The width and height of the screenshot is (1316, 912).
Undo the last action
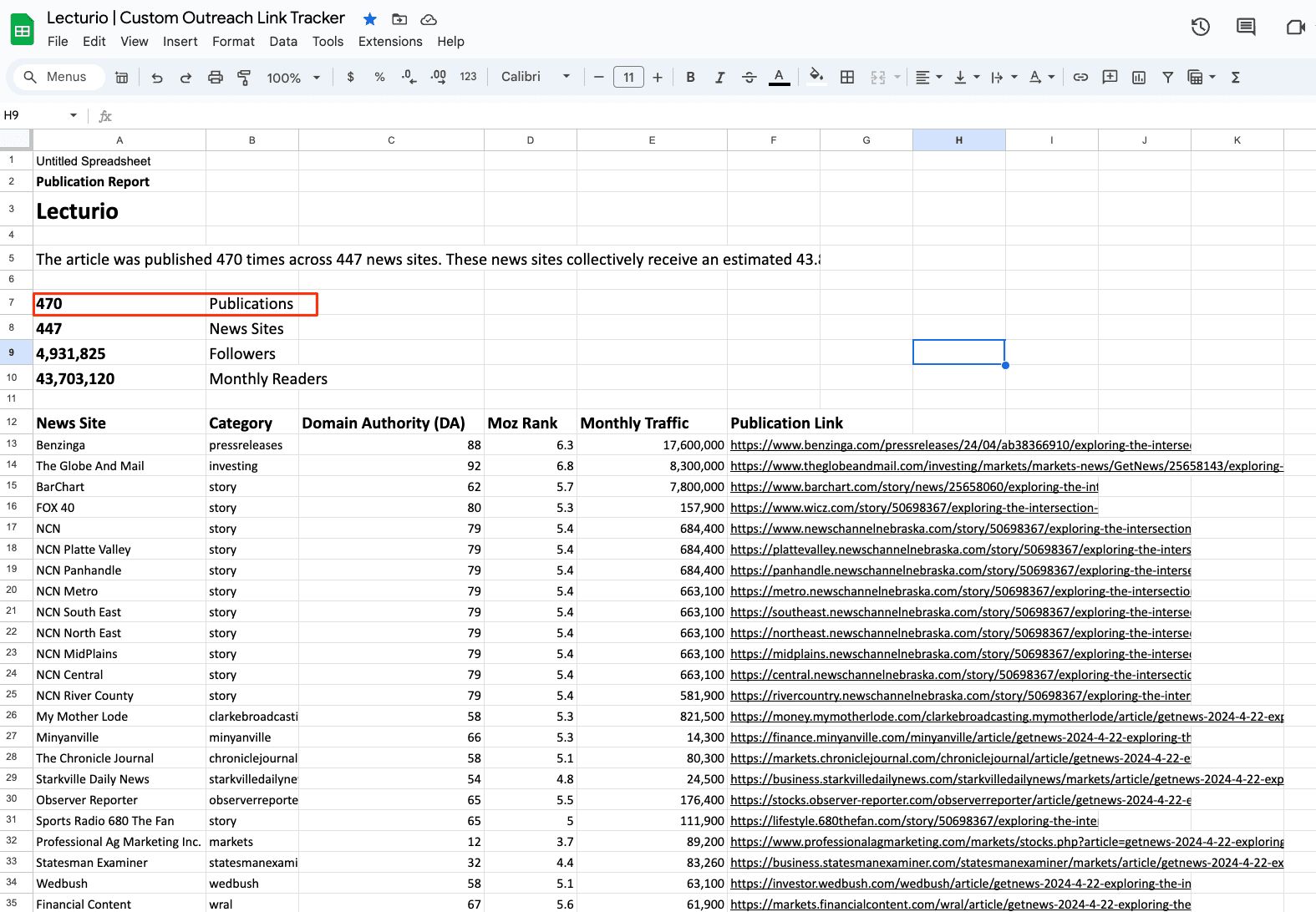[x=157, y=77]
